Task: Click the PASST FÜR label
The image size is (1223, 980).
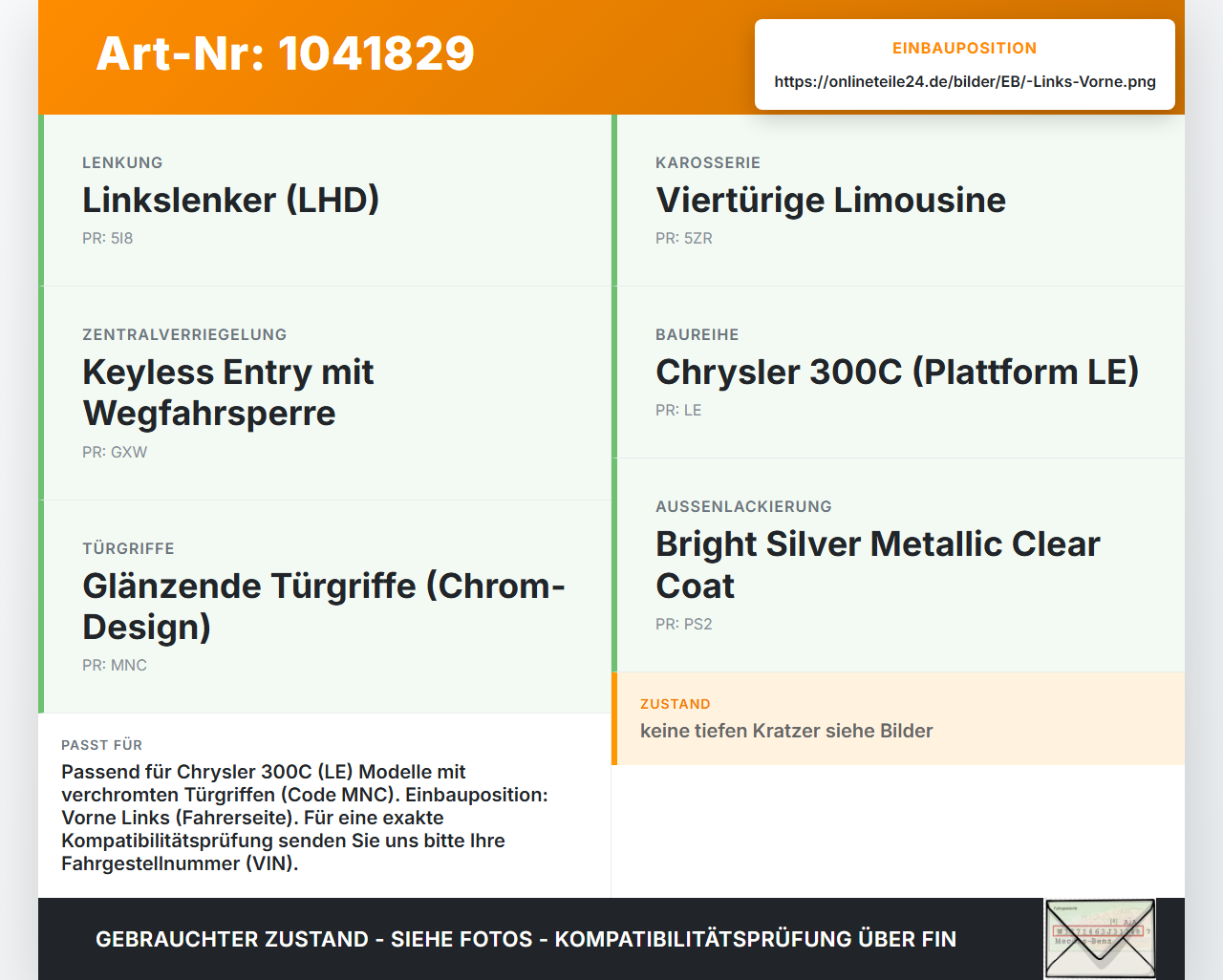Action: coord(102,745)
